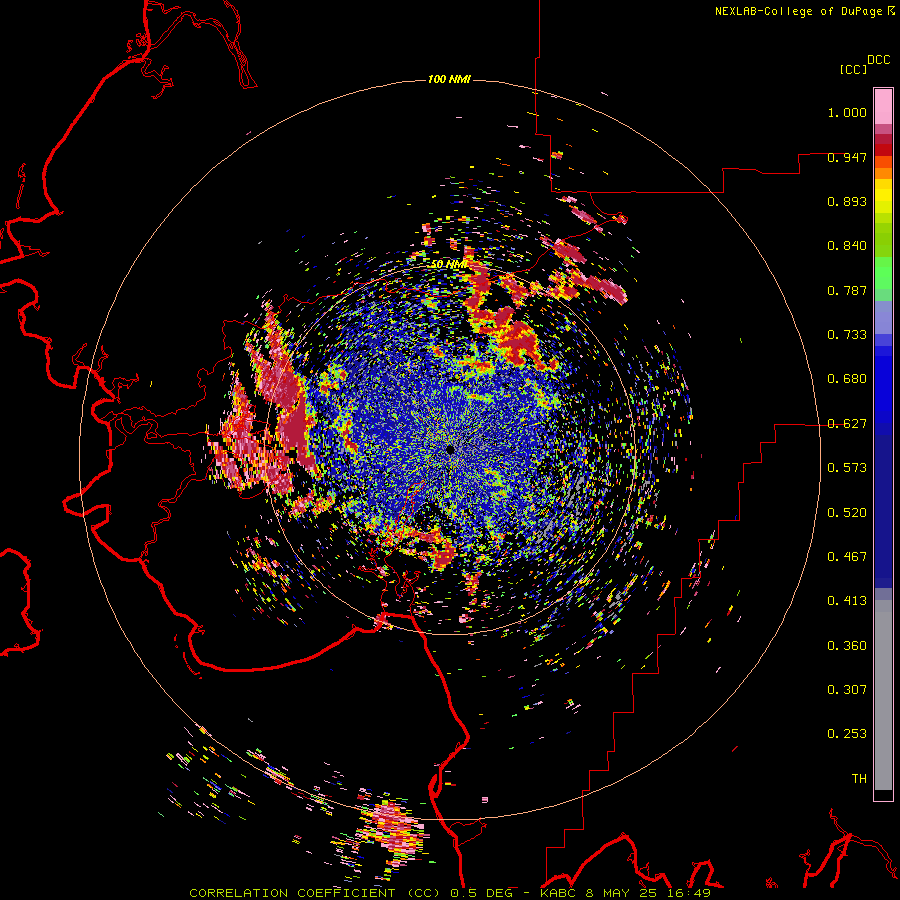900x900 pixels.
Task: Click the 100 NMI range ring label
Action: [449, 79]
